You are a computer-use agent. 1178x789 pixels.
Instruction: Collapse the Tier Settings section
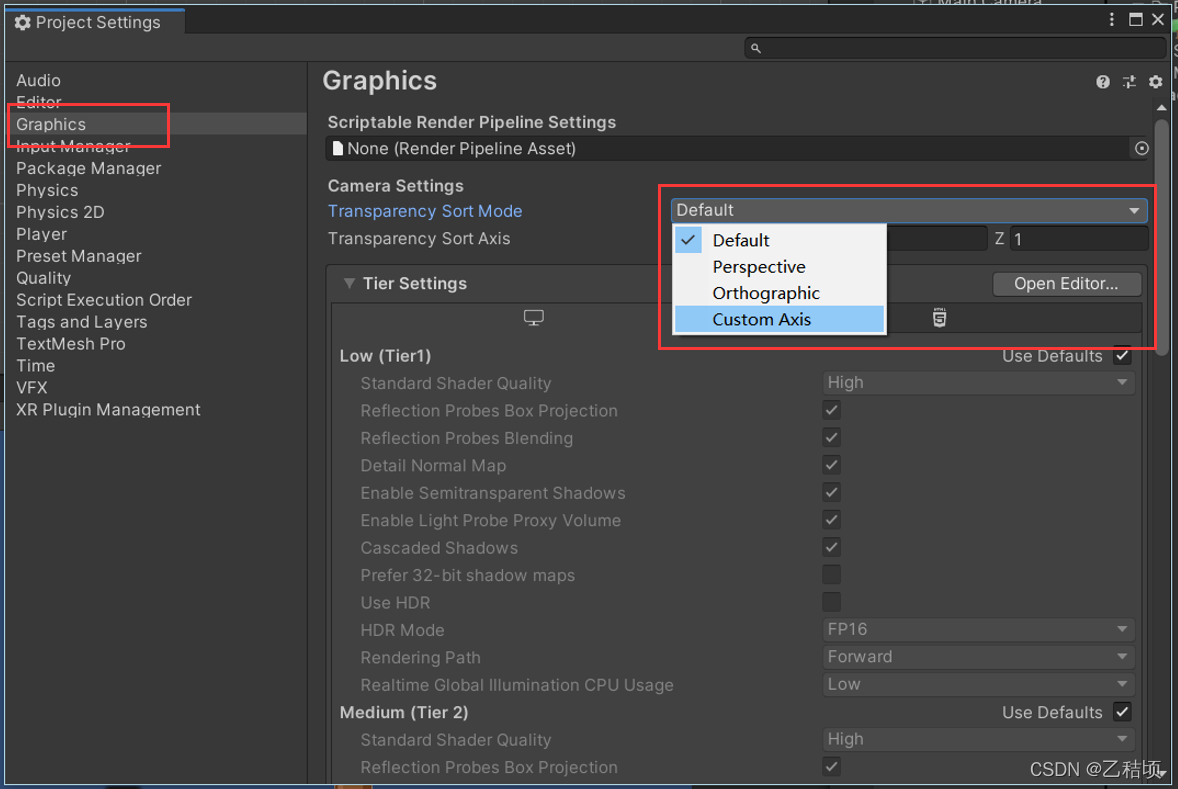coord(349,284)
